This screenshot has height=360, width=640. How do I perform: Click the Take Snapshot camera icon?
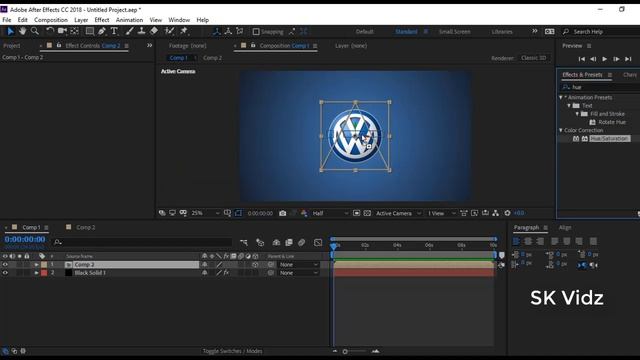(282, 213)
